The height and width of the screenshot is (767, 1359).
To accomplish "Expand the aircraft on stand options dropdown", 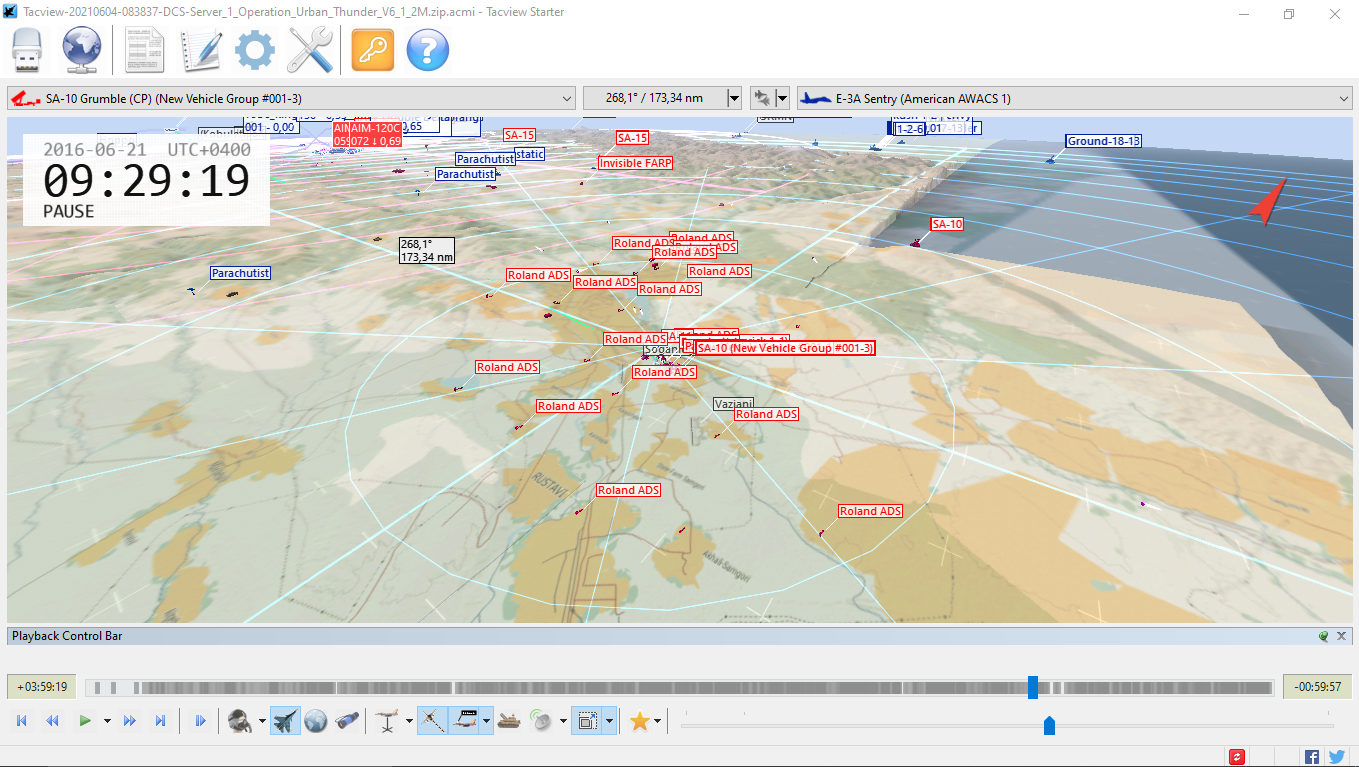I will [x=409, y=720].
